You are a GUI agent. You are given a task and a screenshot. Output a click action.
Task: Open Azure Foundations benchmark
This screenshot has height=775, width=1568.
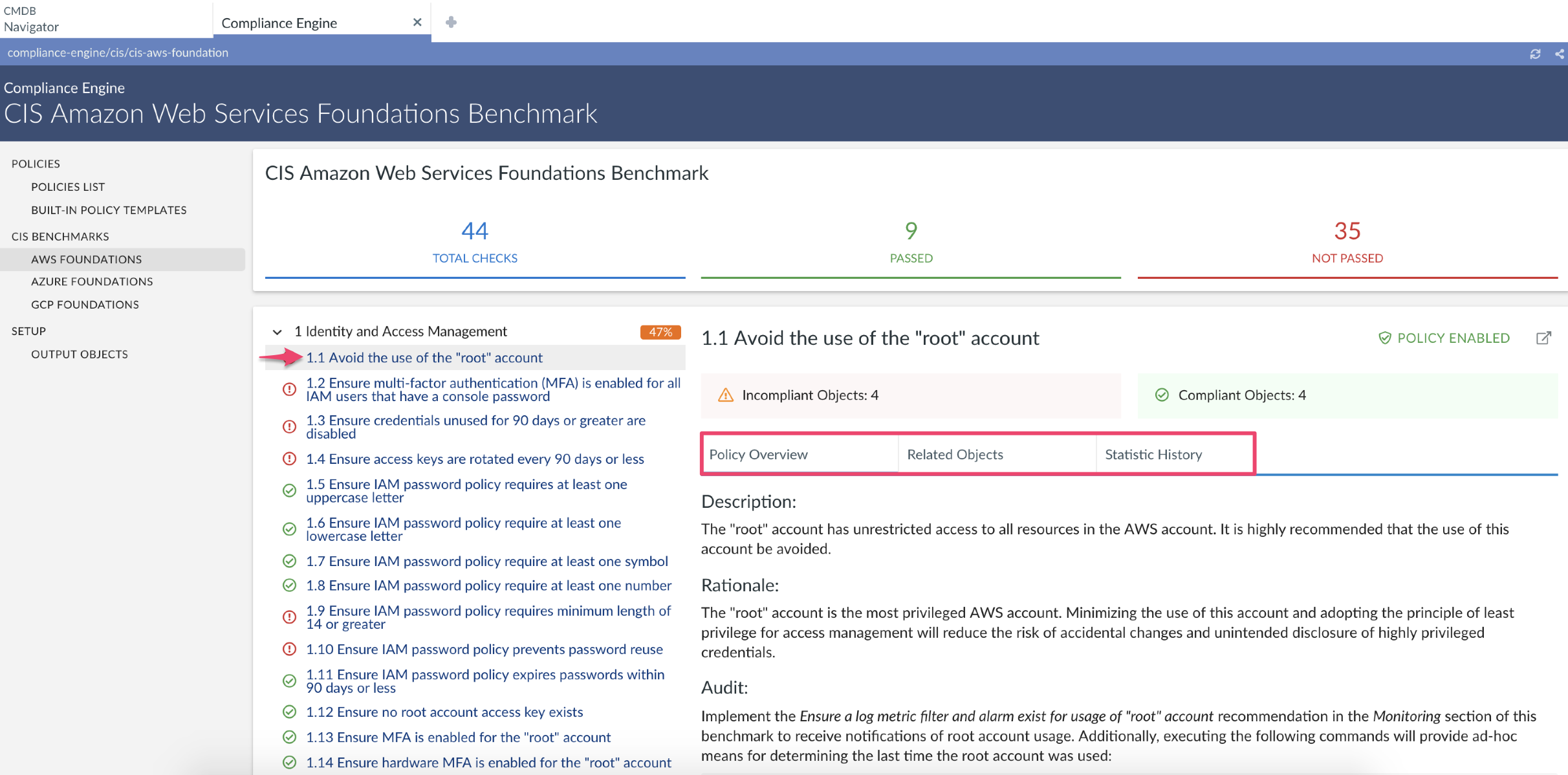pos(92,281)
